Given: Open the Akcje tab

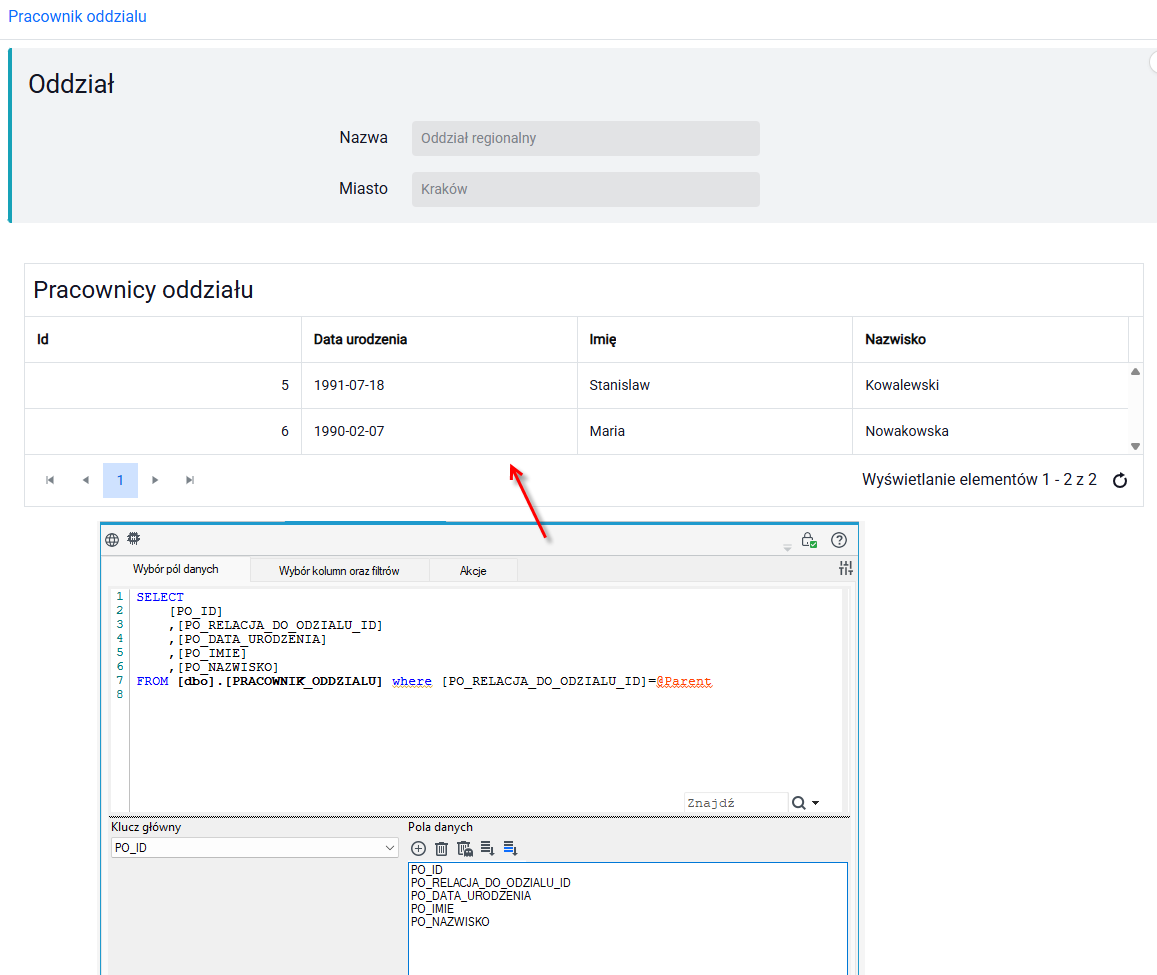Looking at the screenshot, I should click(473, 571).
